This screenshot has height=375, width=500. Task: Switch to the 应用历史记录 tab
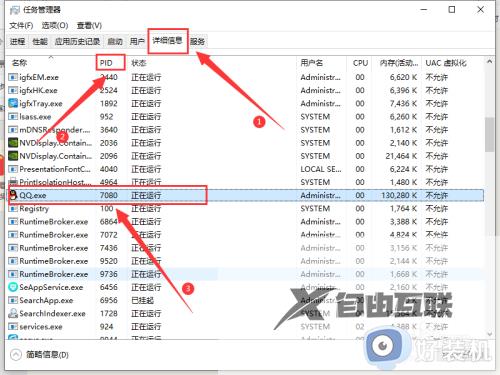(x=77, y=41)
